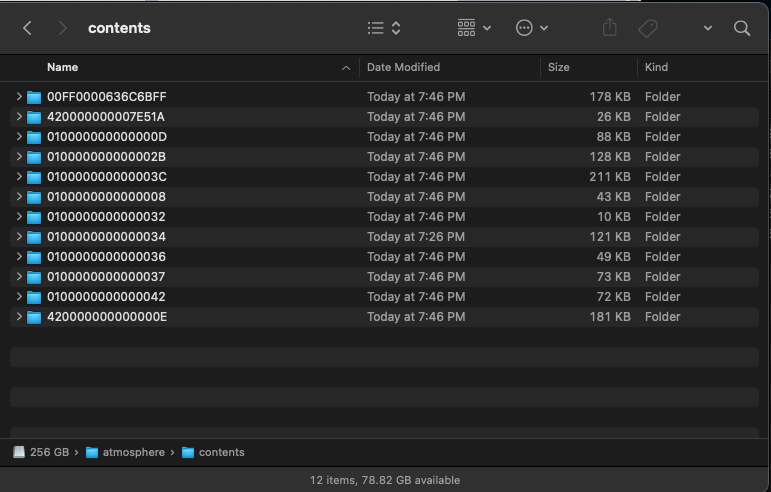Open search with the magnifier icon
The image size is (771, 492).
coord(742,28)
